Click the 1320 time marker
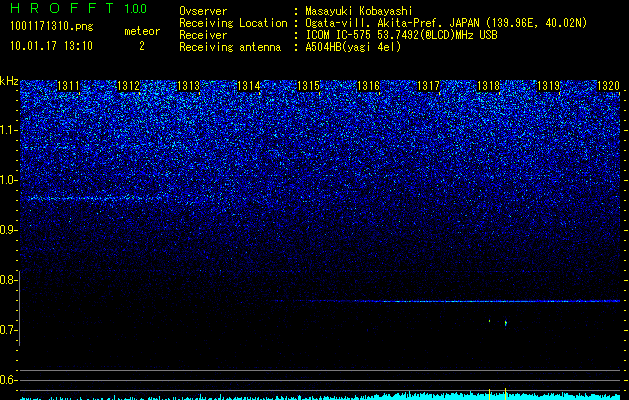This screenshot has height=400, width=629. [x=608, y=86]
